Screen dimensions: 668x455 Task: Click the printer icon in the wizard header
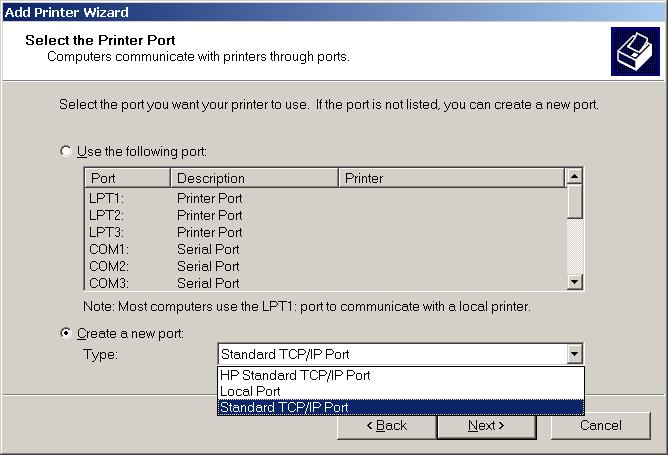635,52
